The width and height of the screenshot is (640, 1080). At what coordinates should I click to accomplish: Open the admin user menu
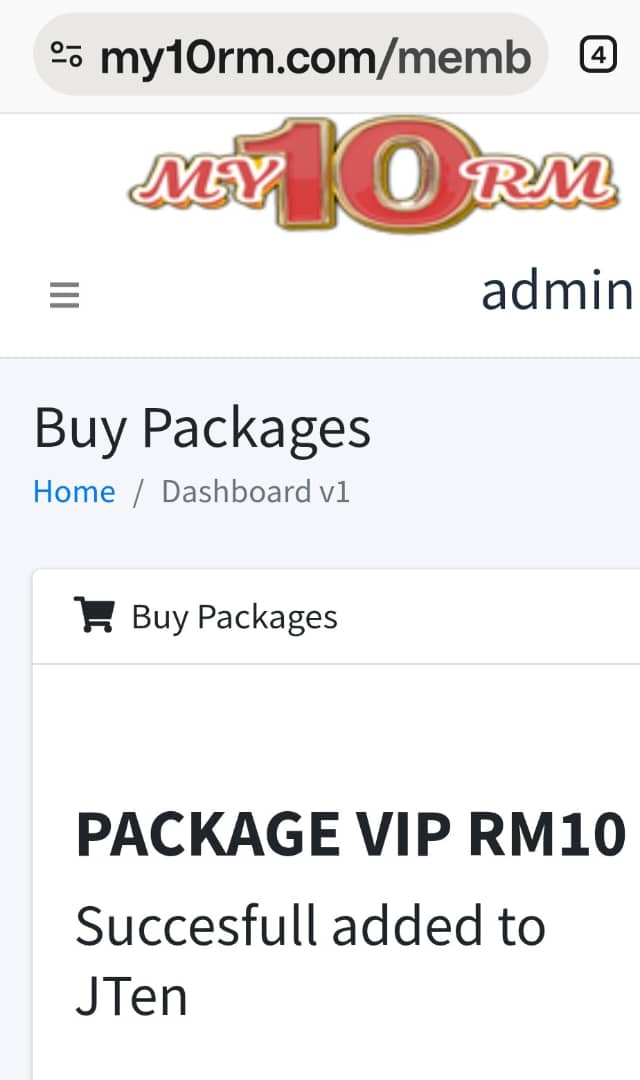(x=556, y=291)
